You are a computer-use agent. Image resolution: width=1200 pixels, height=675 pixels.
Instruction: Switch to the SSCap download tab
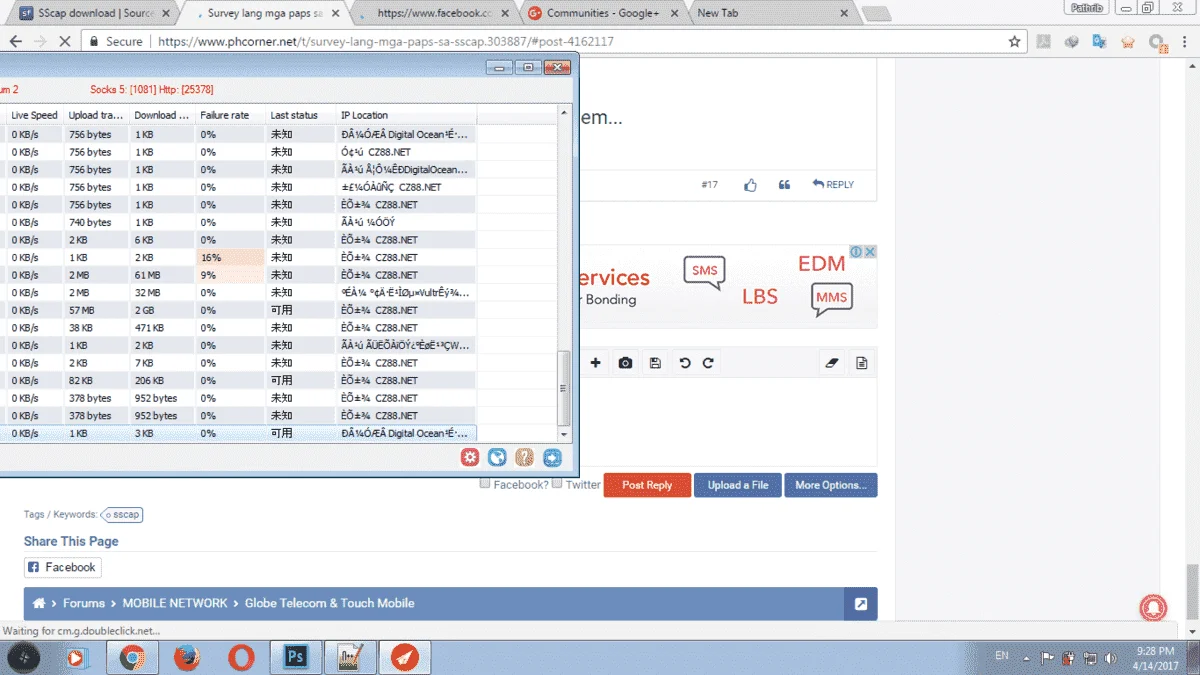[x=96, y=14]
